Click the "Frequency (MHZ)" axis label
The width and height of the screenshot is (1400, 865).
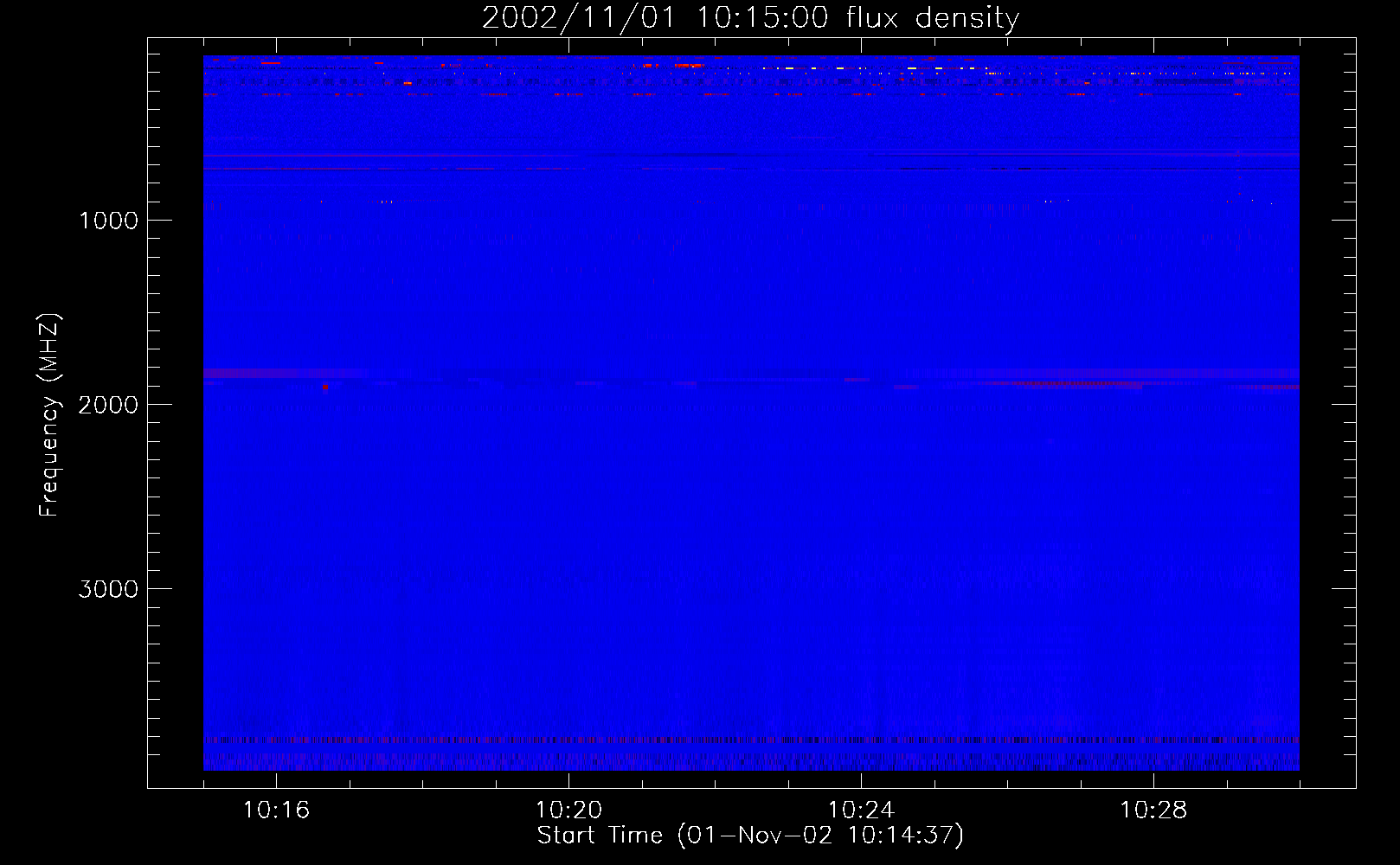tap(49, 415)
